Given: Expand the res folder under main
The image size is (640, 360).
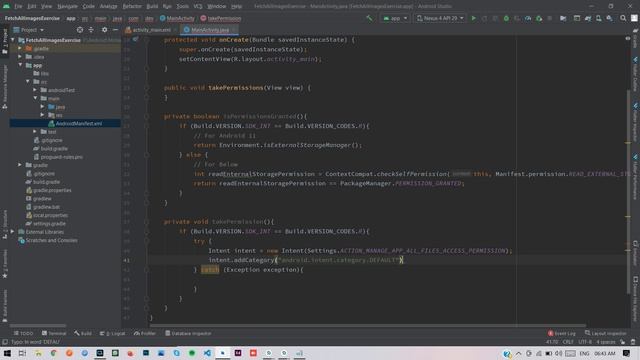Looking at the screenshot, I should point(42,115).
